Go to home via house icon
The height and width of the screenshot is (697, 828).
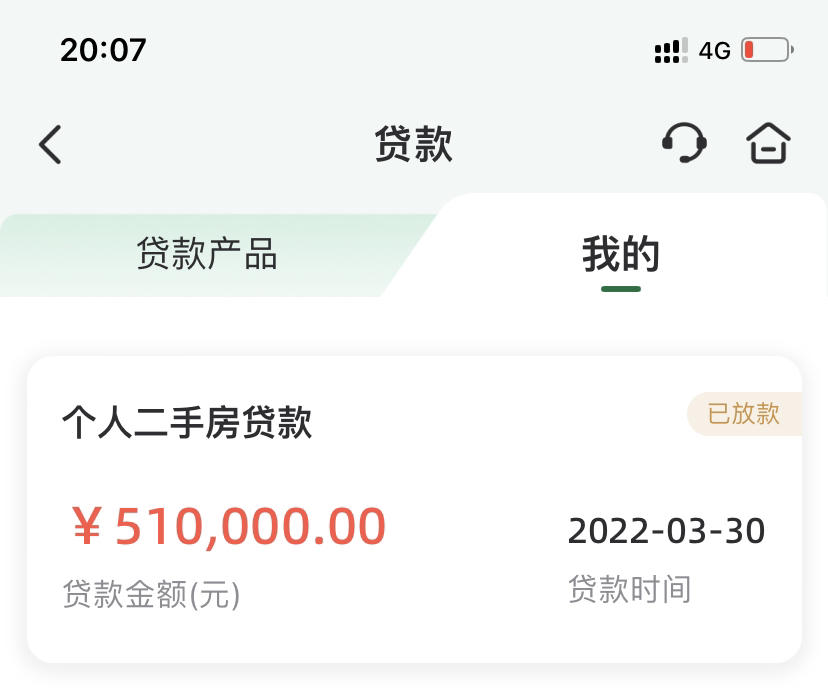coord(768,143)
